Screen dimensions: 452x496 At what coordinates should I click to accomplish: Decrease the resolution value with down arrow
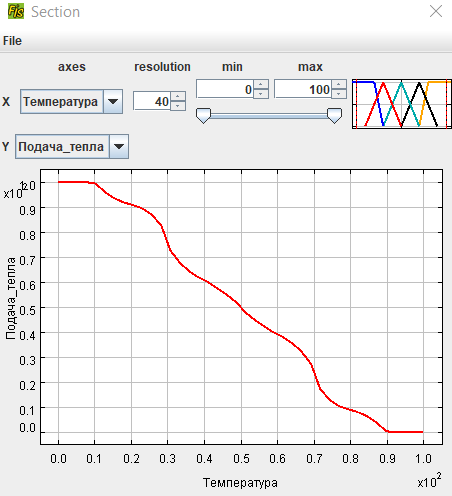click(178, 106)
